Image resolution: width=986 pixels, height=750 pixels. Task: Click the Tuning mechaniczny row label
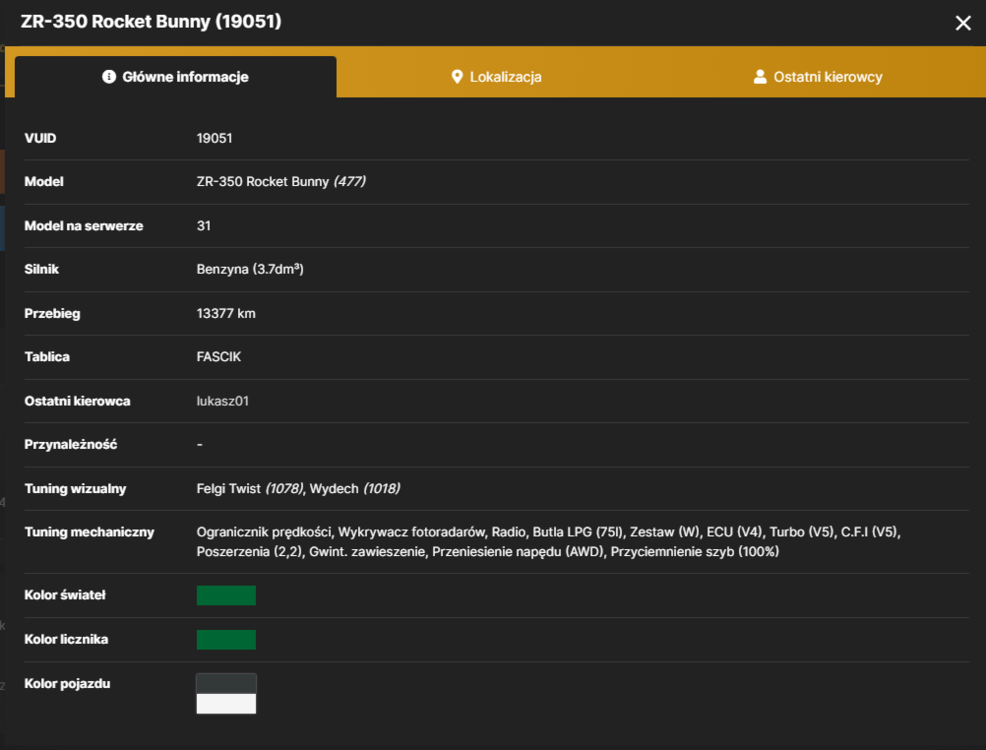click(89, 532)
